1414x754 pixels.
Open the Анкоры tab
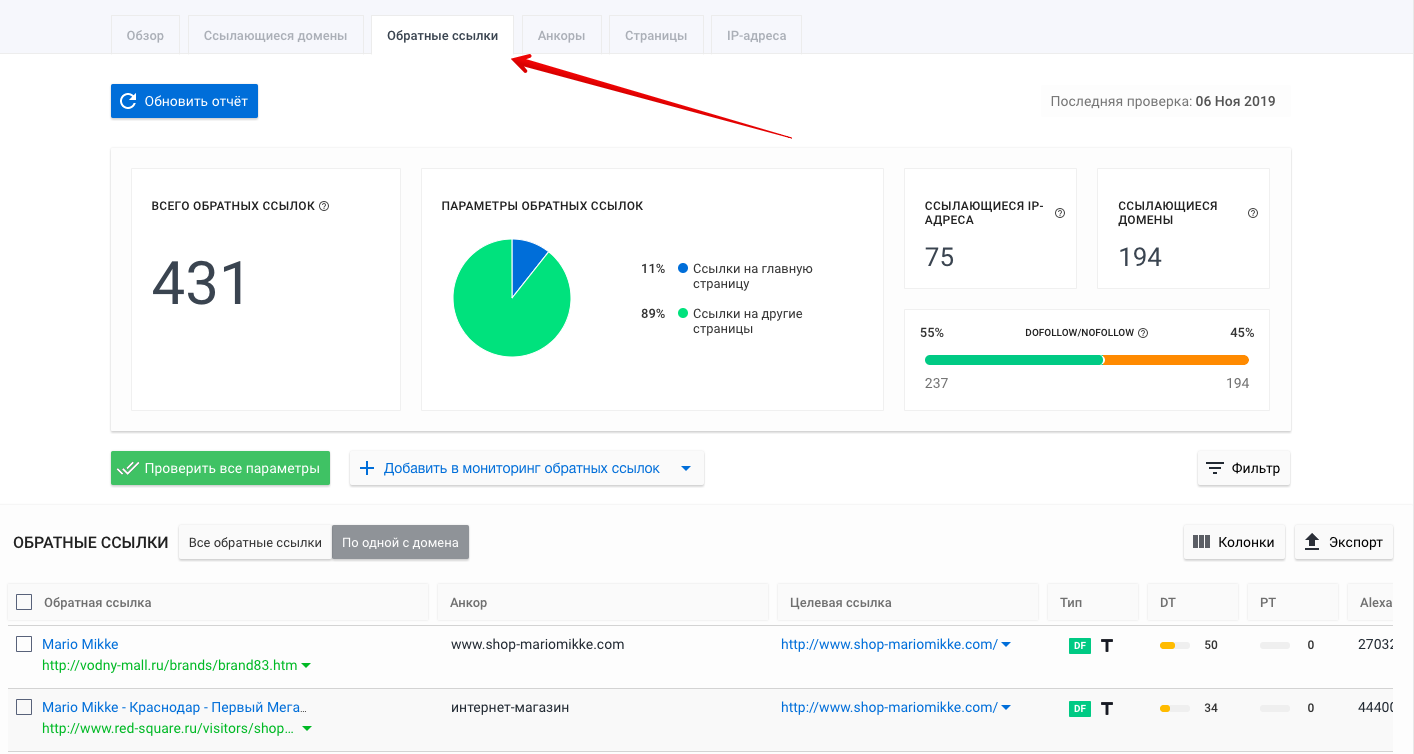561,35
